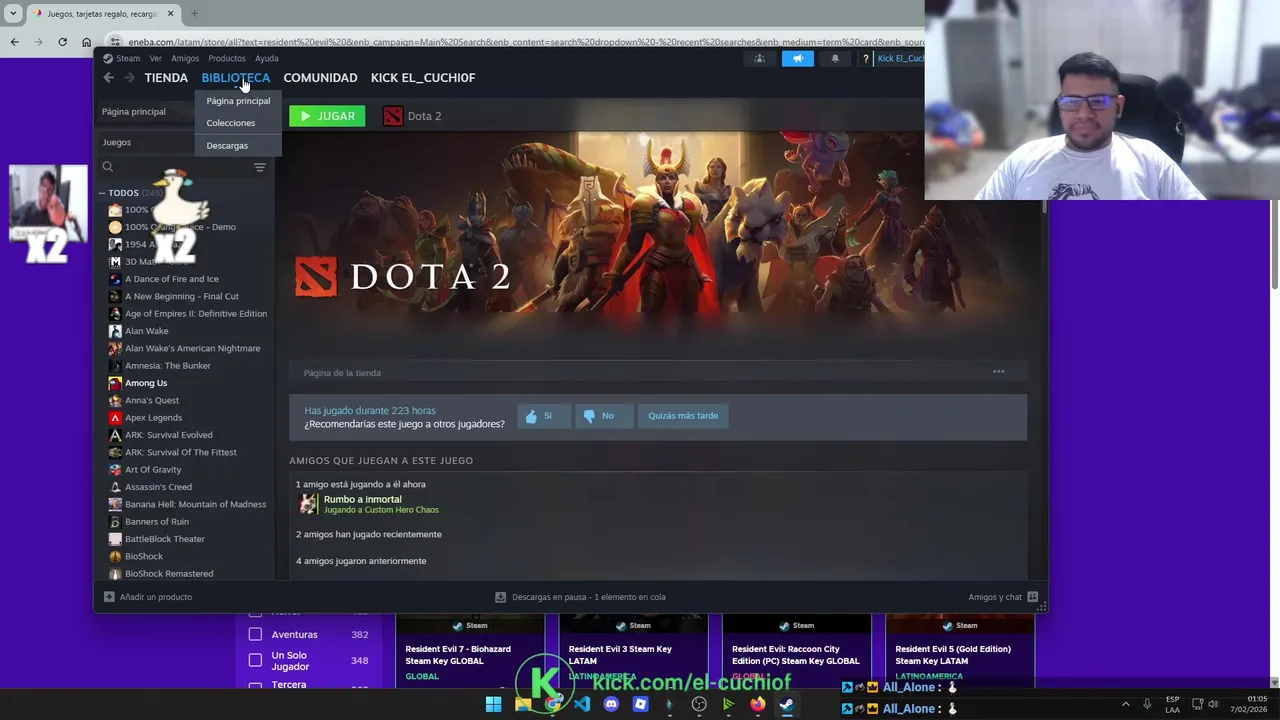1280x720 pixels.
Task: Click the No recommendation button
Action: click(603, 416)
